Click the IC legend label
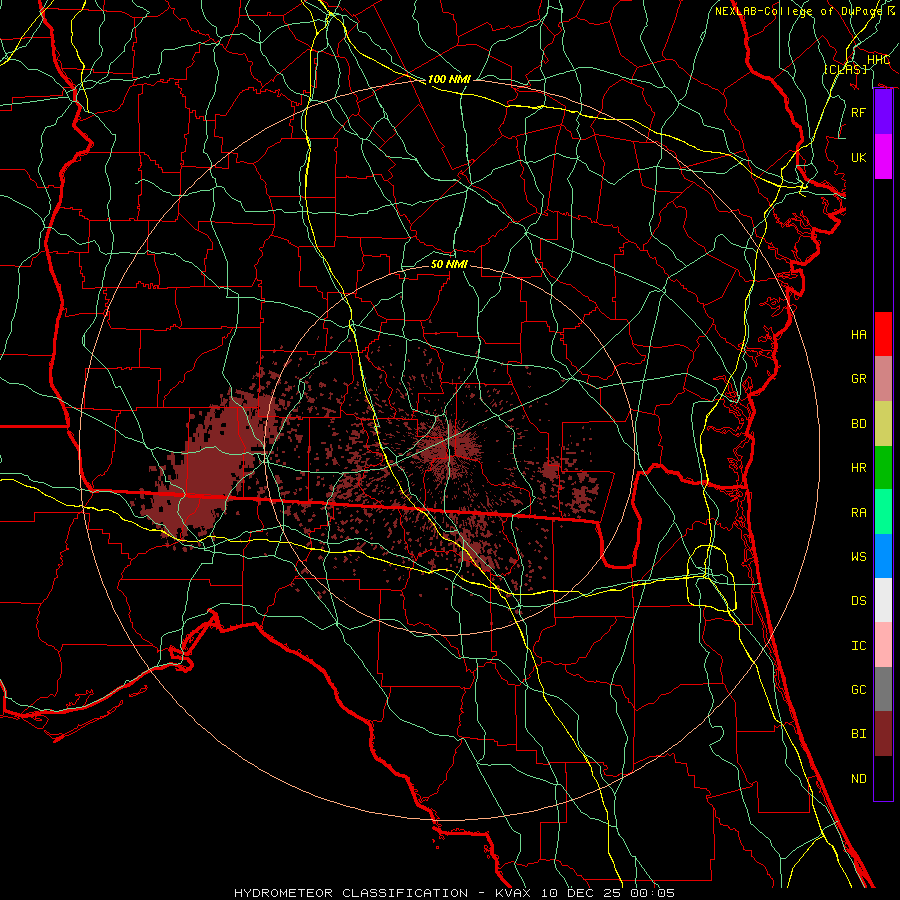This screenshot has width=900, height=900. pos(859,646)
